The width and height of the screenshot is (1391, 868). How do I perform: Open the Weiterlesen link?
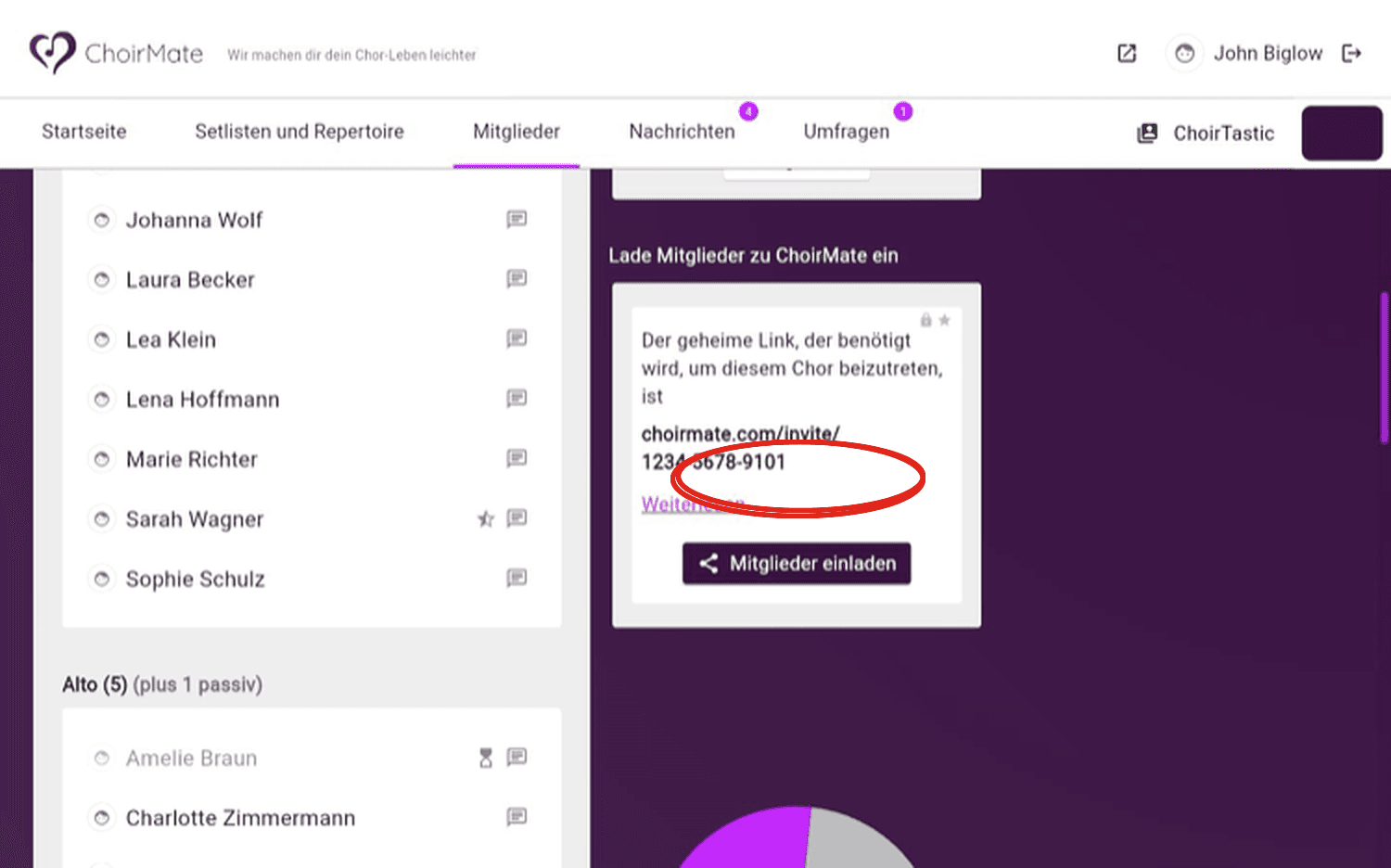coord(693,504)
